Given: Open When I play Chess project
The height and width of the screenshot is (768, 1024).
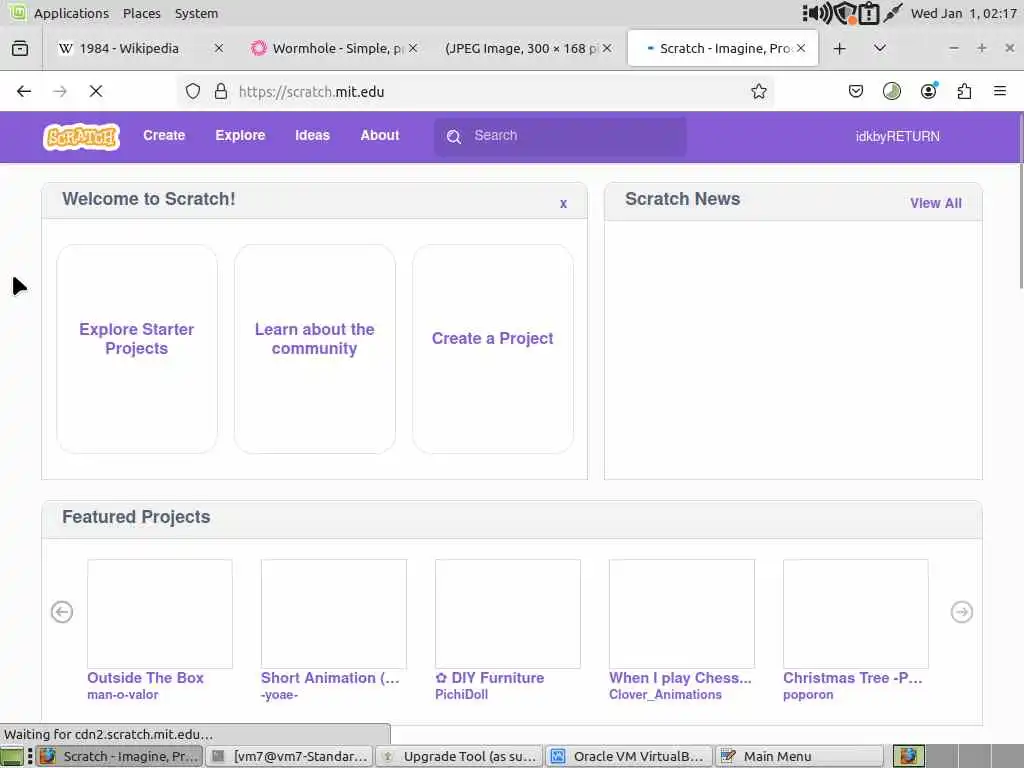Looking at the screenshot, I should (681, 613).
